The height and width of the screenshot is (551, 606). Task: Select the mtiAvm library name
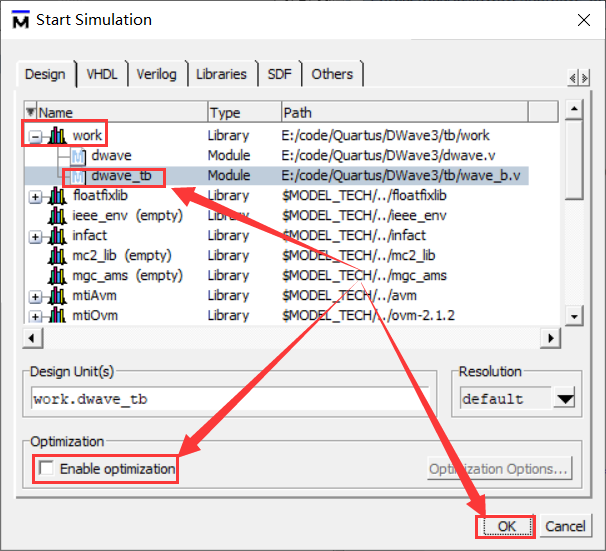point(94,296)
